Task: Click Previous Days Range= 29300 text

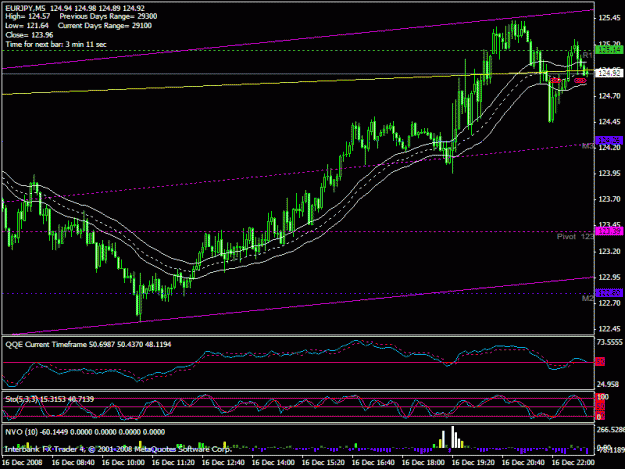Action: pos(108,16)
